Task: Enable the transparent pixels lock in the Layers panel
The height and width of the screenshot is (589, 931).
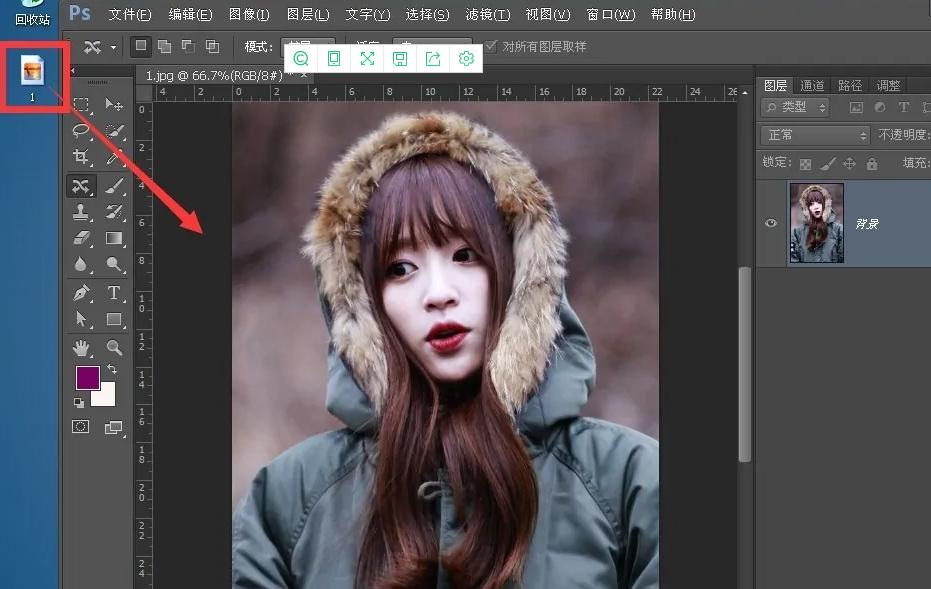Action: coord(805,163)
